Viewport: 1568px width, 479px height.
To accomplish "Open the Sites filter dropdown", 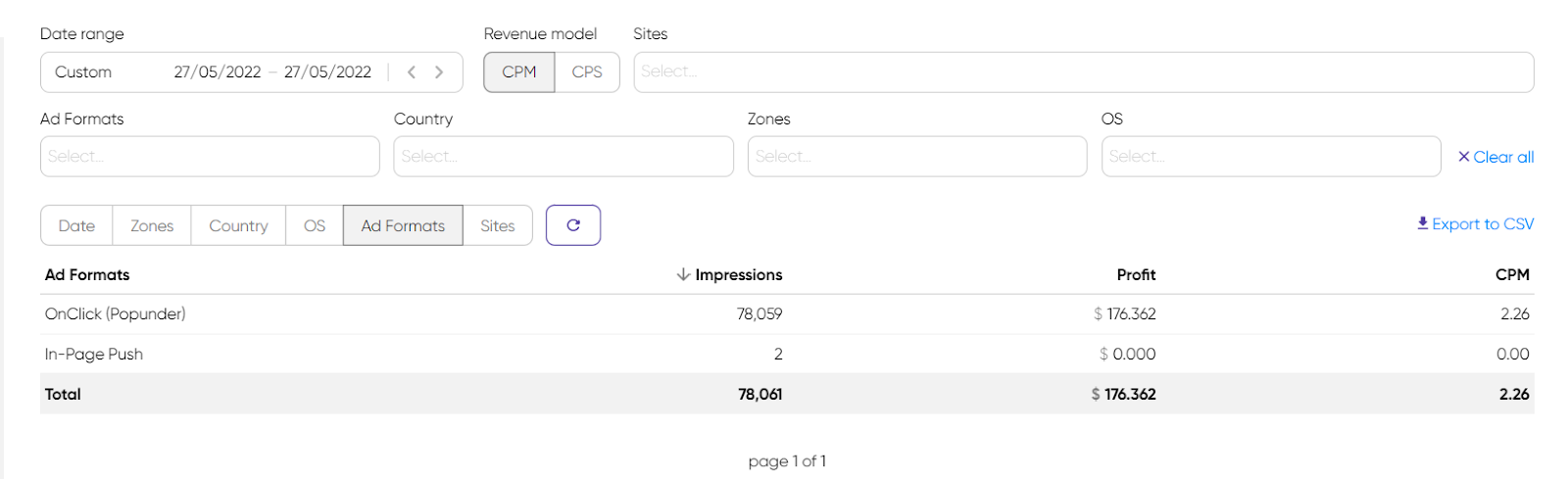I will tap(1083, 72).
